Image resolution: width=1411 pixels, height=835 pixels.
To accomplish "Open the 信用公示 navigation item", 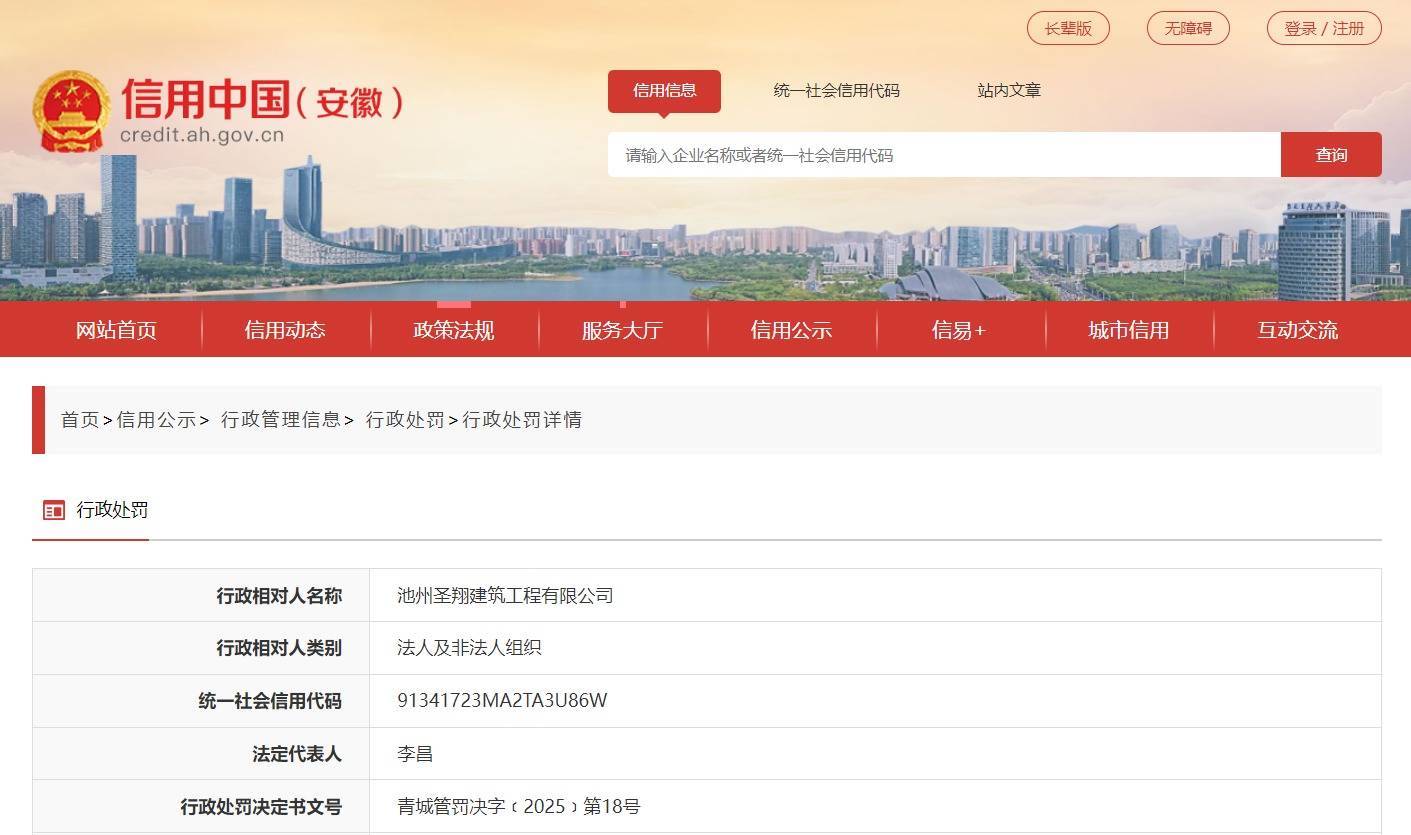I will click(x=792, y=329).
